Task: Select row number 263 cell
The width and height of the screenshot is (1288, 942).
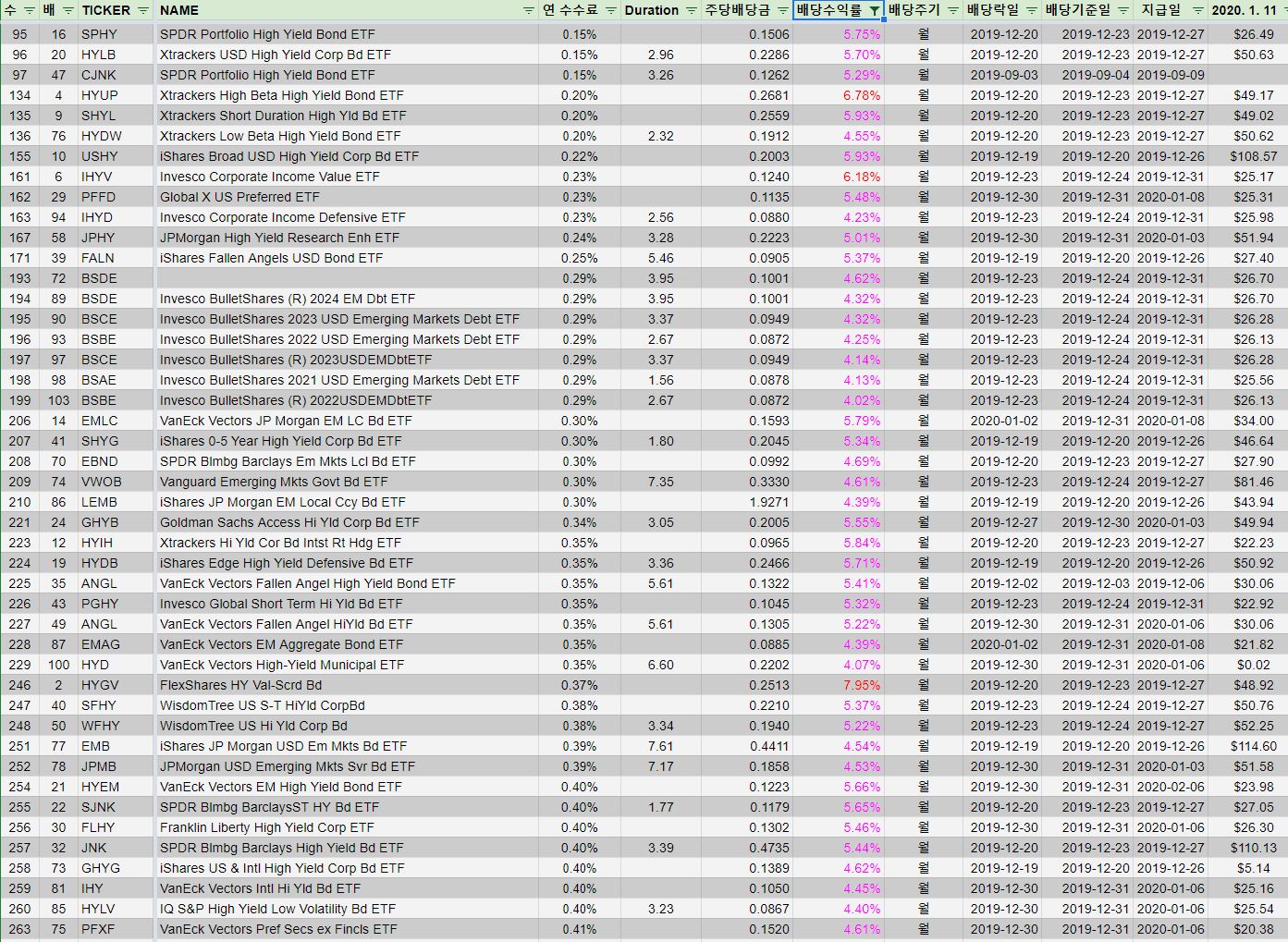Action: click(x=19, y=929)
